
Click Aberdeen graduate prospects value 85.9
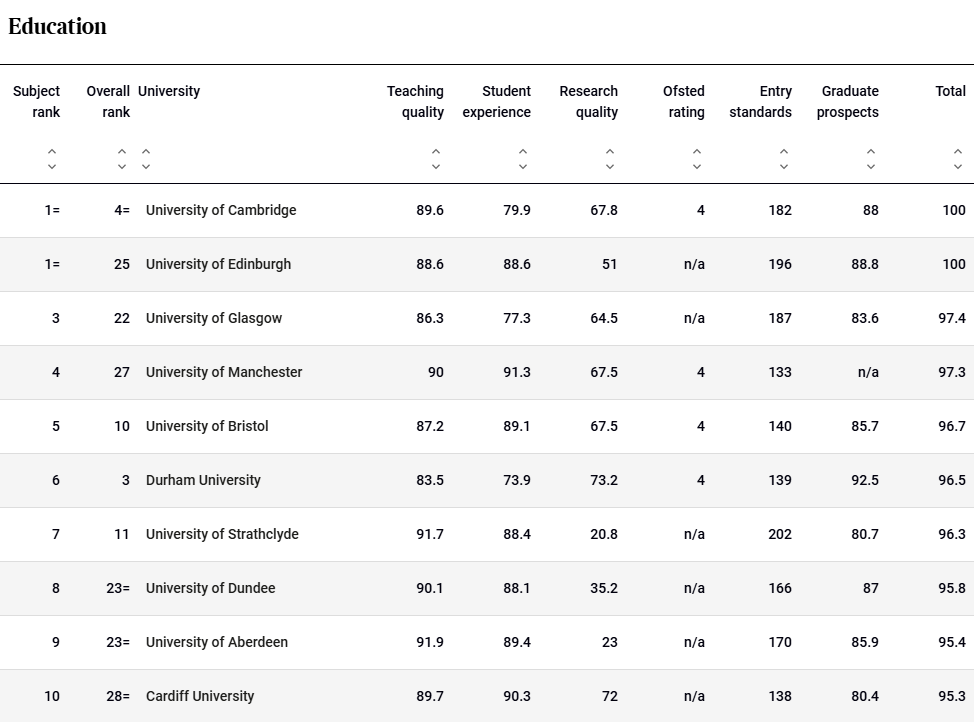865,642
